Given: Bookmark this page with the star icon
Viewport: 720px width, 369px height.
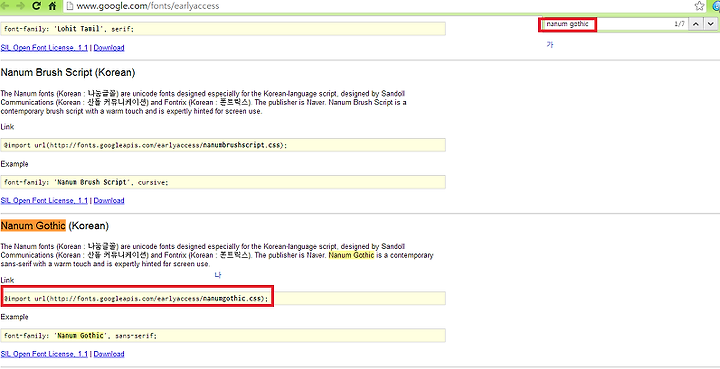Looking at the screenshot, I should (699, 6).
